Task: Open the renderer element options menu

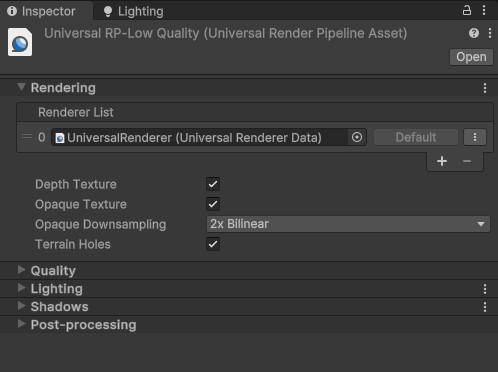Action: click(x=475, y=137)
